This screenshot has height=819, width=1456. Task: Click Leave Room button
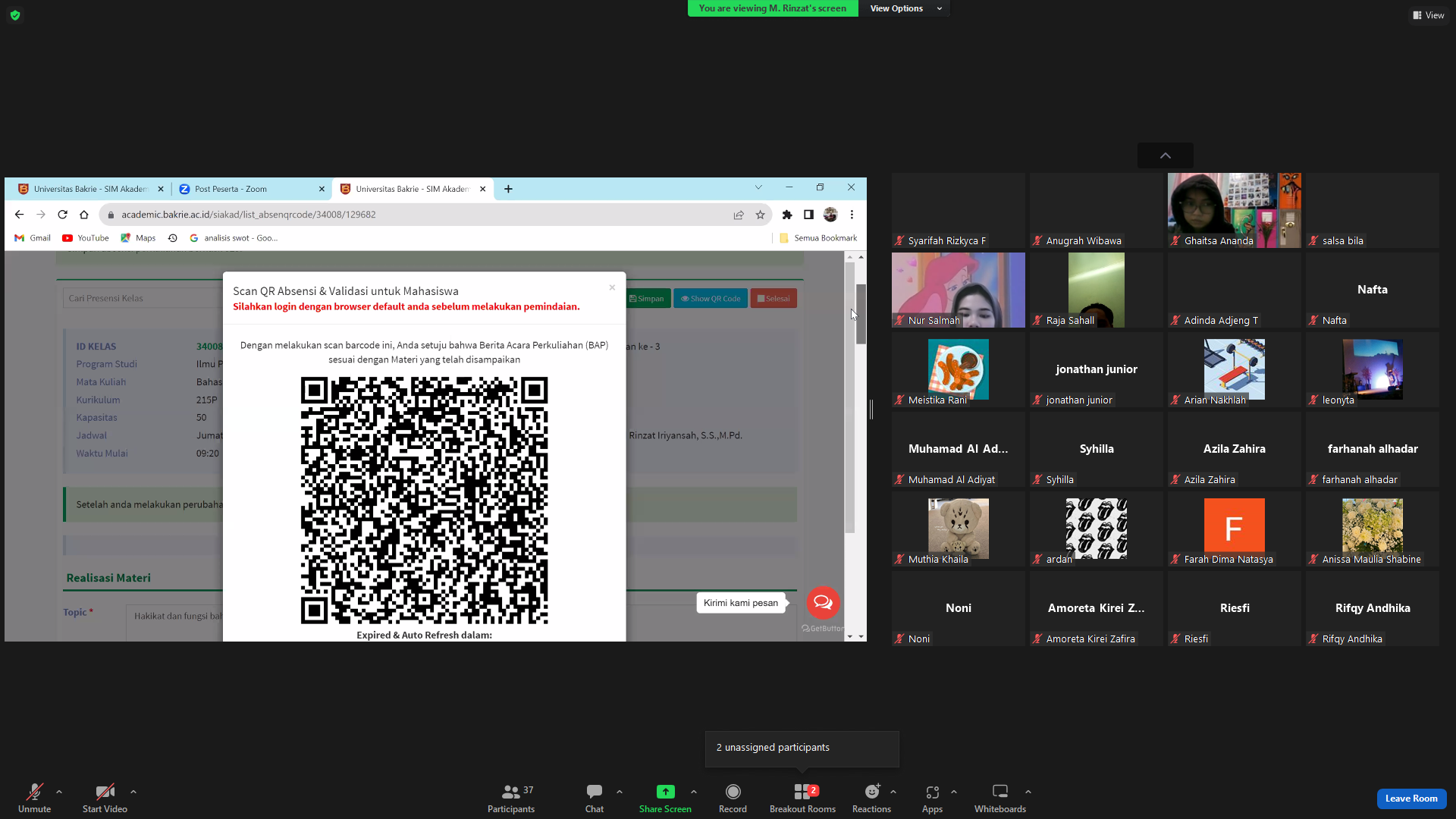pyautogui.click(x=1411, y=799)
